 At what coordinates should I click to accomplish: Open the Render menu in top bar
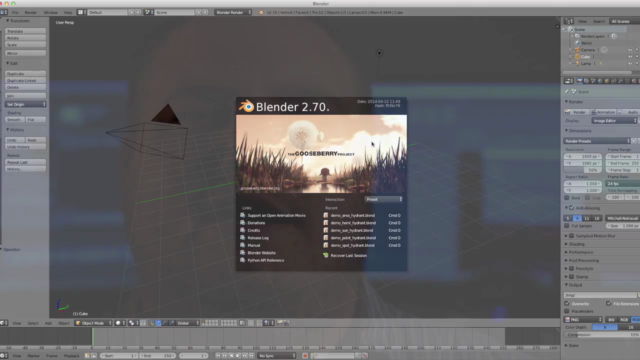pyautogui.click(x=31, y=12)
